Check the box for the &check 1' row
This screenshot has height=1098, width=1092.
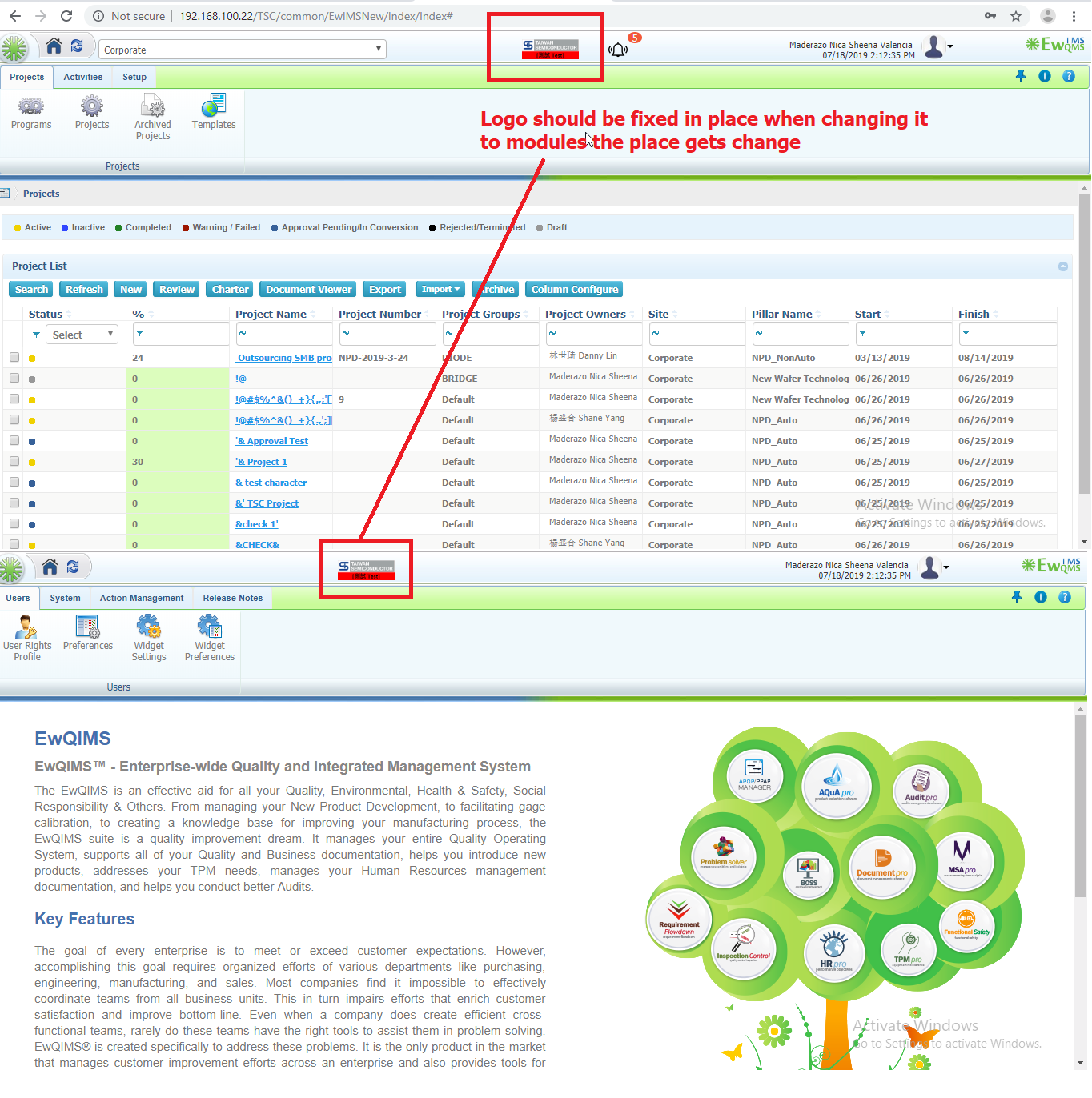pos(14,523)
